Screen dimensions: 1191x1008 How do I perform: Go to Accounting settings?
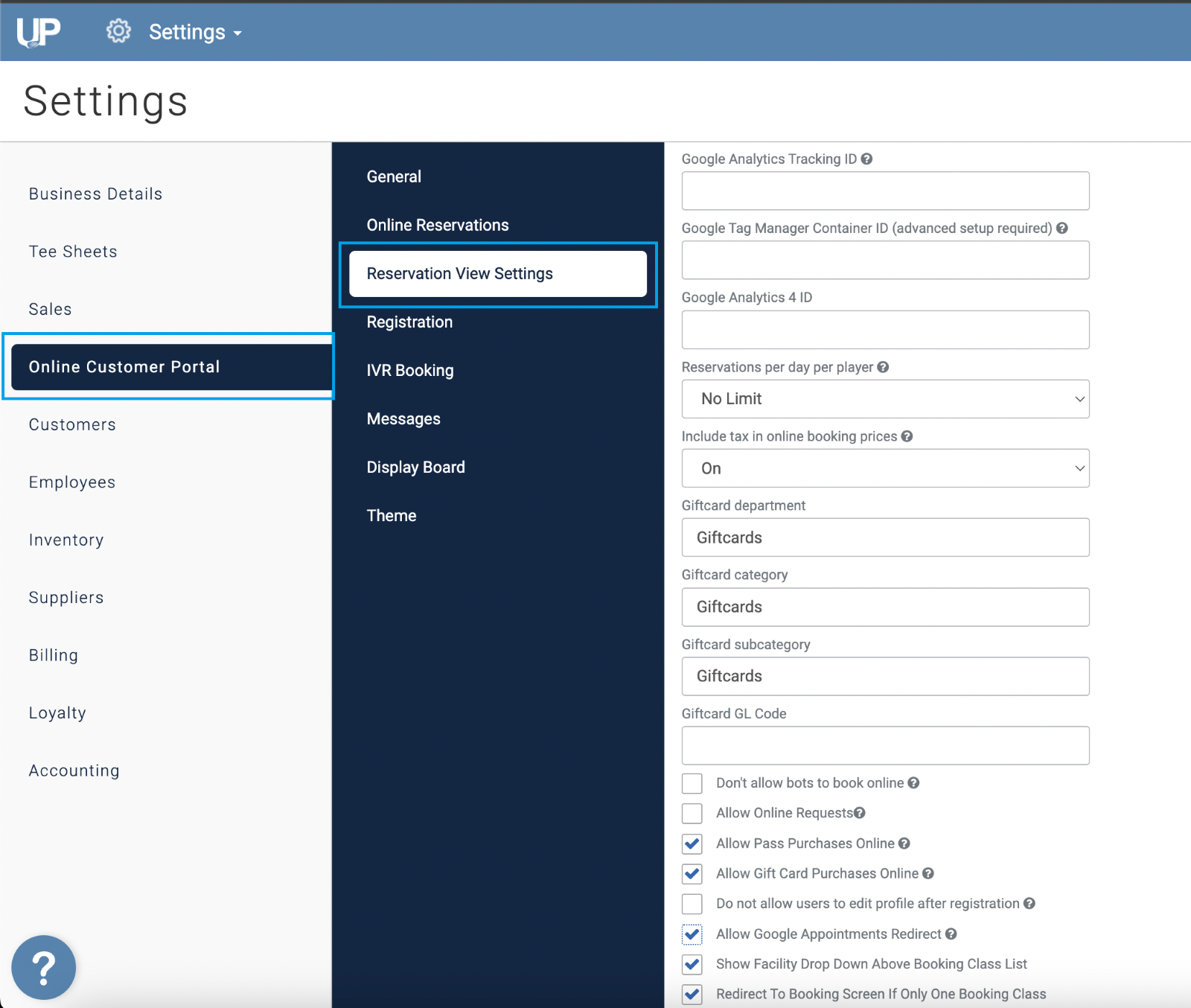pyautogui.click(x=74, y=771)
